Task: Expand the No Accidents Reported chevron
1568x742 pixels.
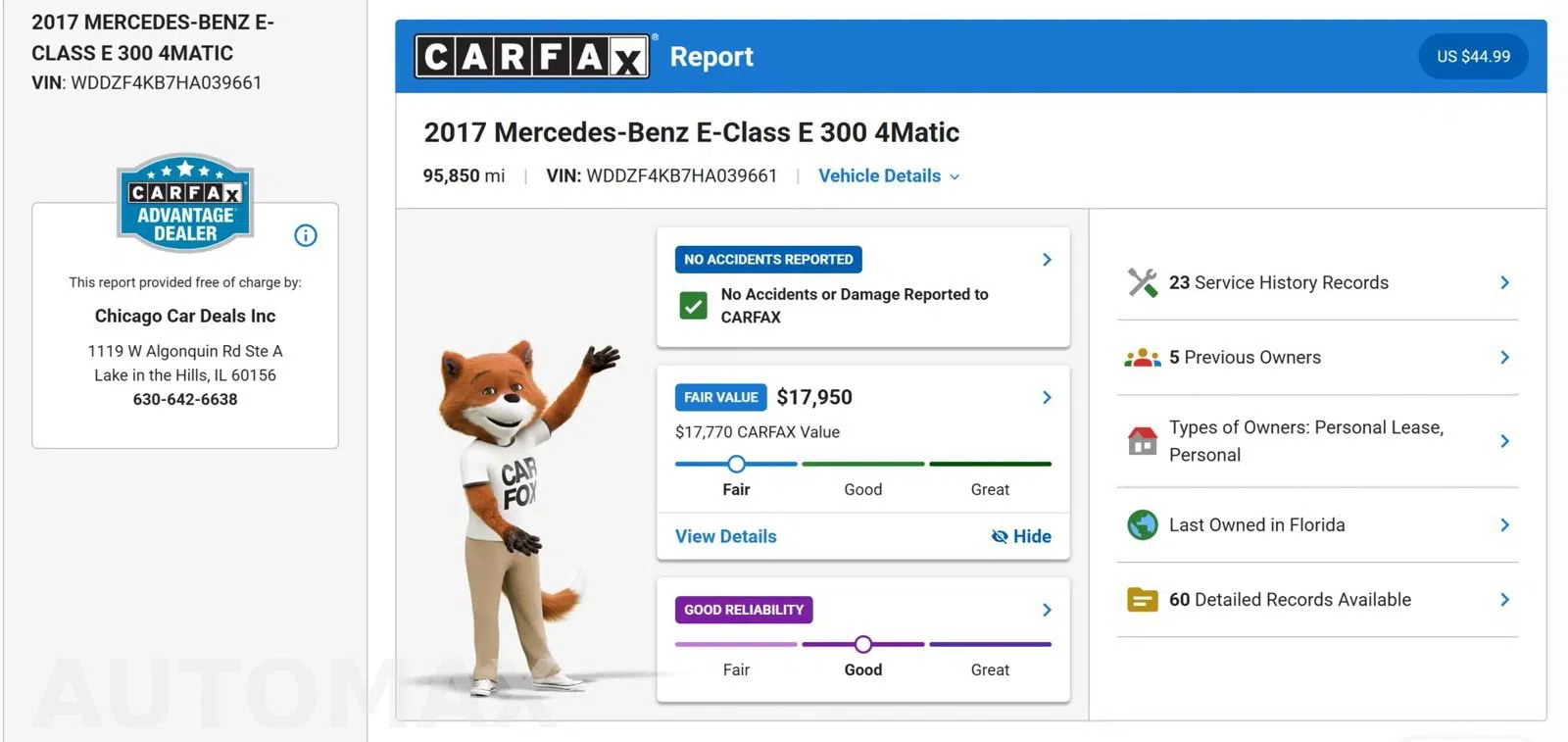Action: pos(1047,260)
